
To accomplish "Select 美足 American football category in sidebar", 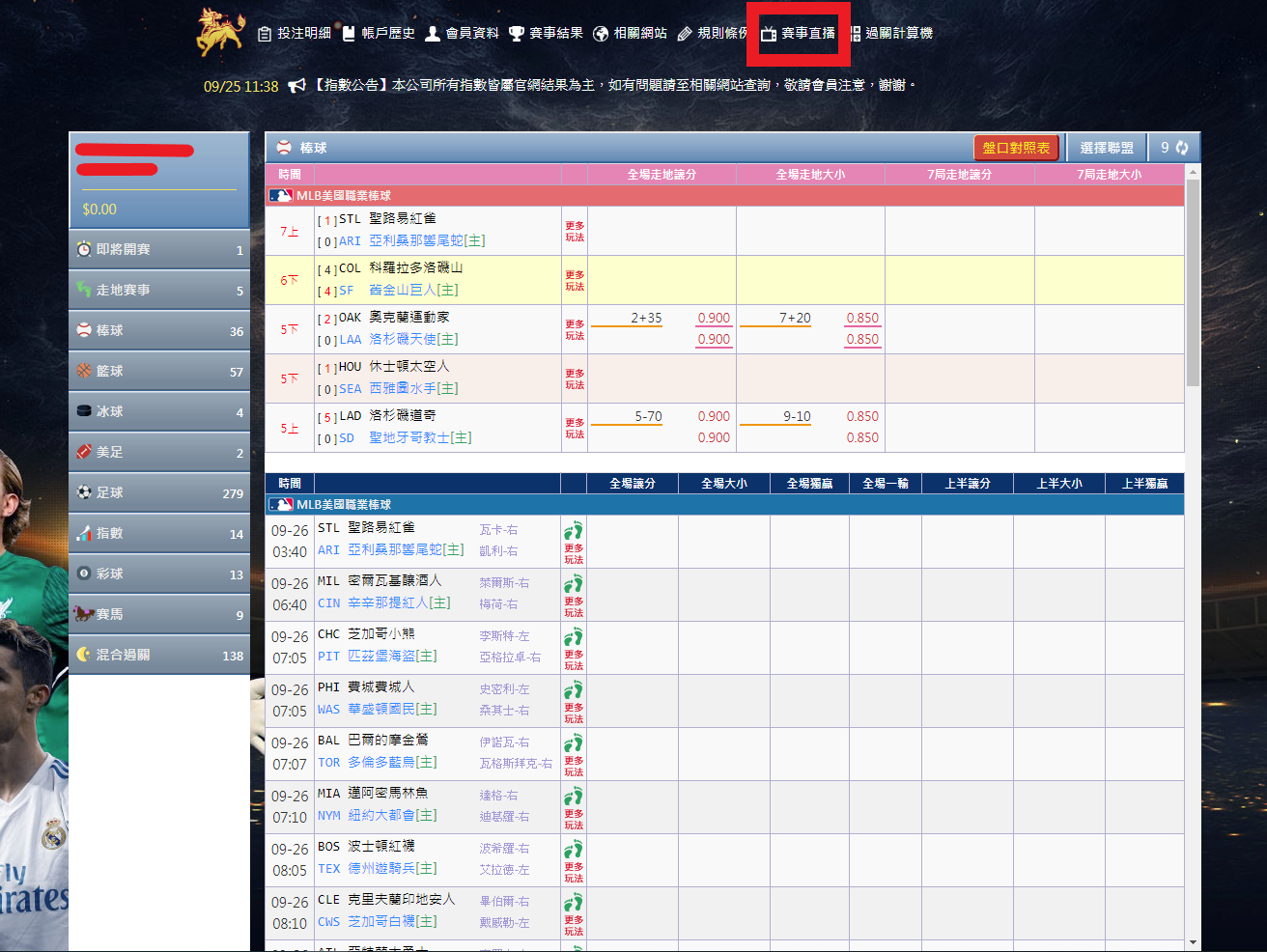I will pos(159,452).
